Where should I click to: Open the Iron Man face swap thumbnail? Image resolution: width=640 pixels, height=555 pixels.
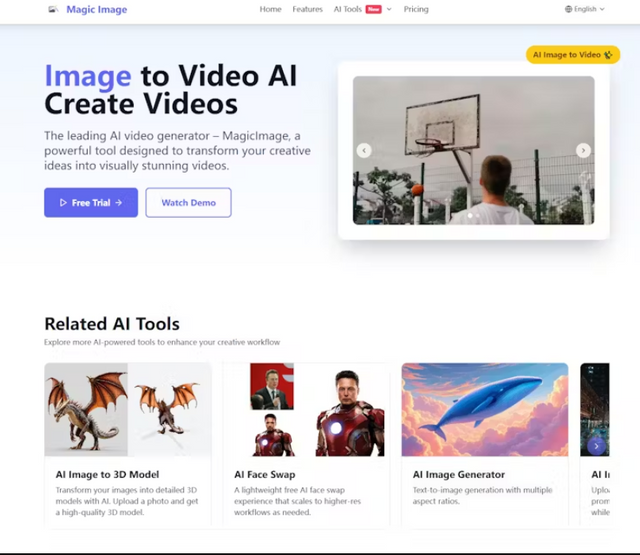click(306, 409)
